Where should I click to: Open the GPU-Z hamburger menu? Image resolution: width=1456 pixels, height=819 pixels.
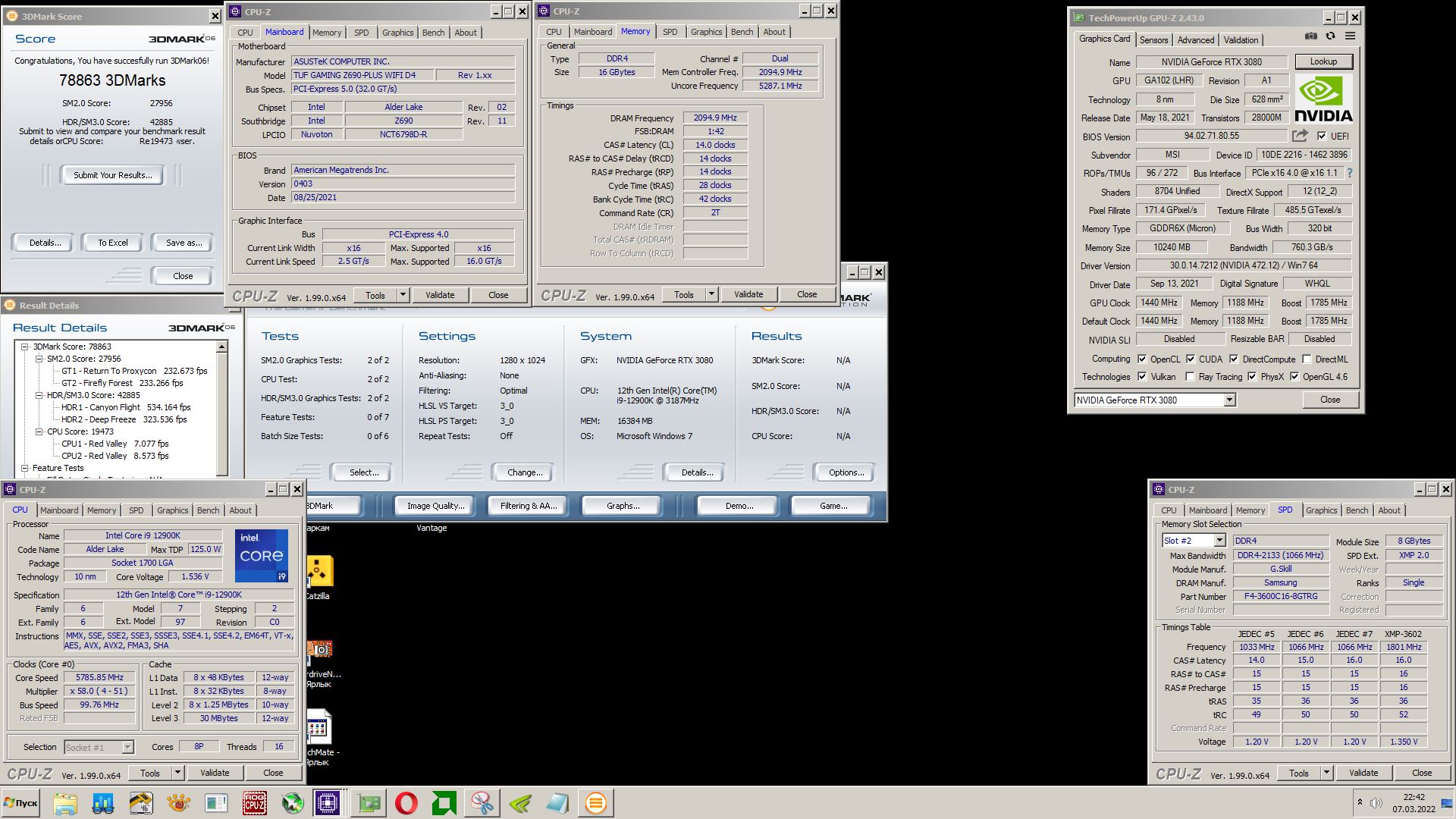[1350, 36]
